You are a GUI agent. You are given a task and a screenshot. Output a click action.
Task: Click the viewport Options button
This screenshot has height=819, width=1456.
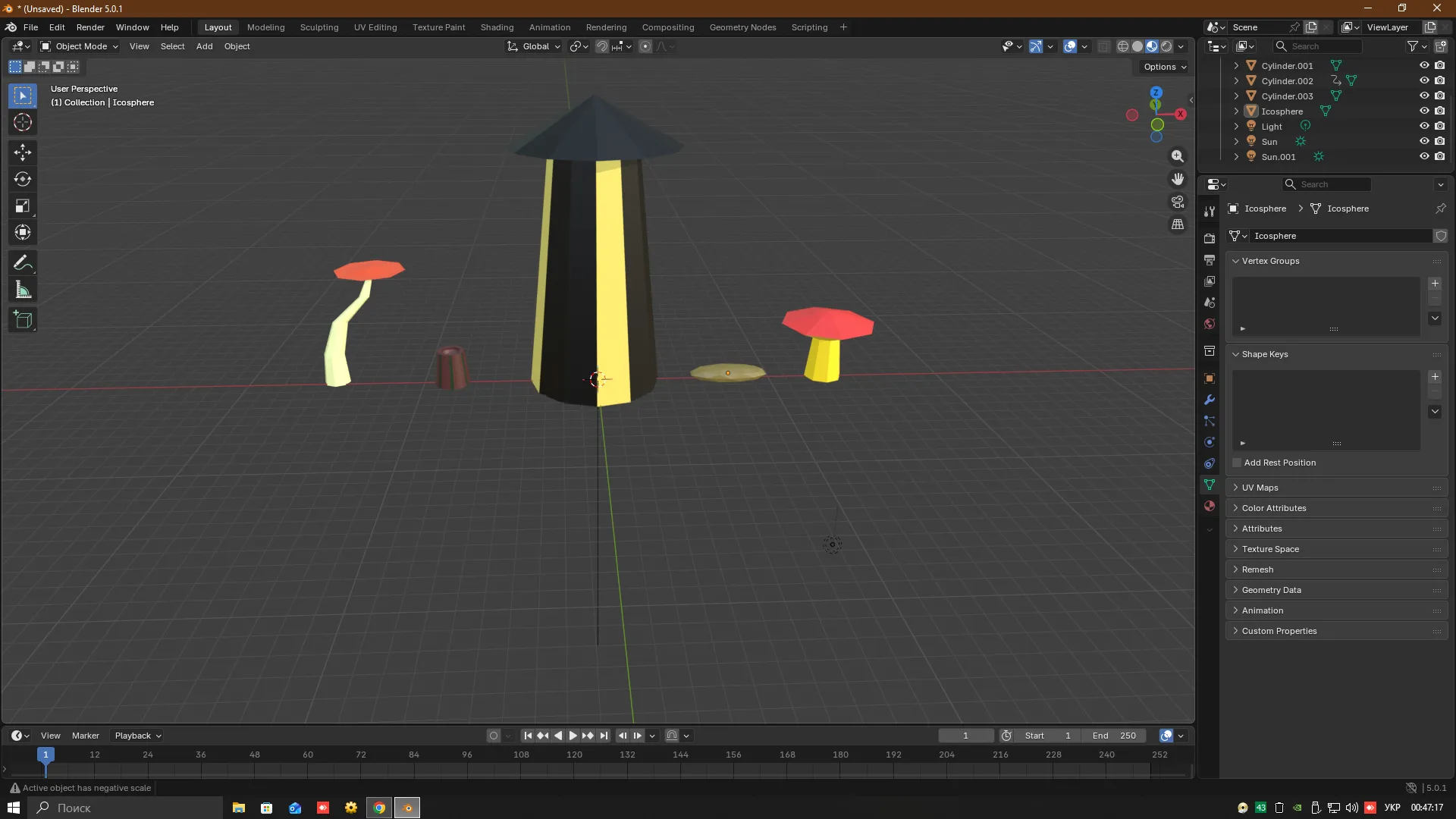(1165, 67)
